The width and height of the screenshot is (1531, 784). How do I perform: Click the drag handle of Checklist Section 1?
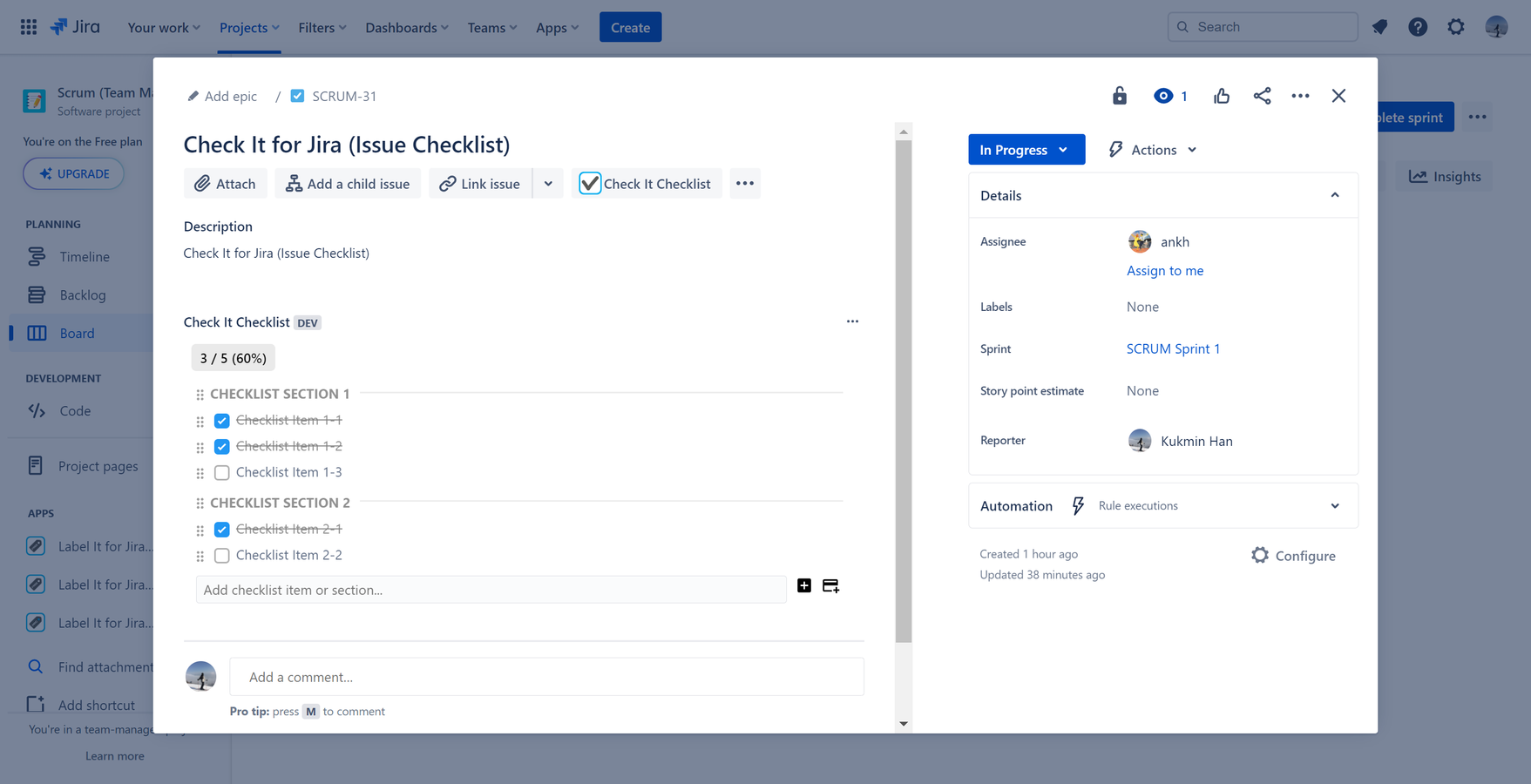[x=200, y=395]
